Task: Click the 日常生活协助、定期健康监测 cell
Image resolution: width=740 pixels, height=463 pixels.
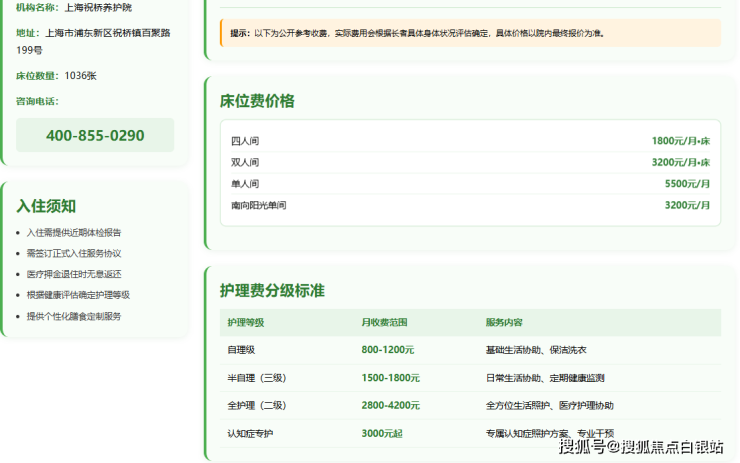Action: pyautogui.click(x=545, y=378)
